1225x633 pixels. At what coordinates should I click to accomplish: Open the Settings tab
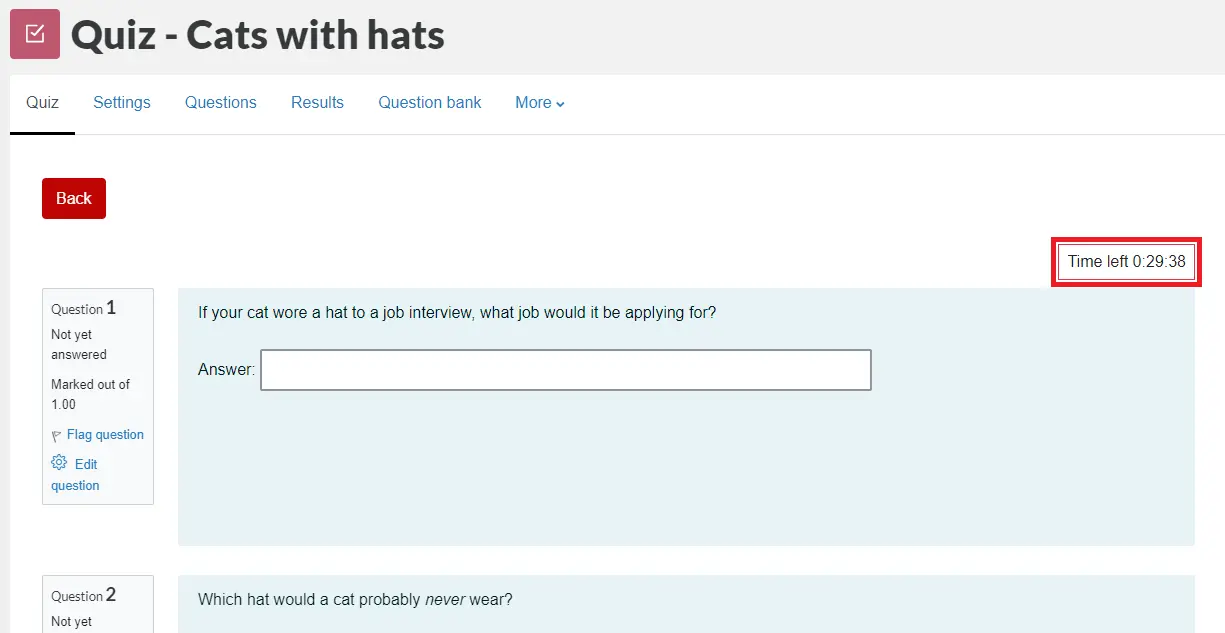[x=122, y=103]
